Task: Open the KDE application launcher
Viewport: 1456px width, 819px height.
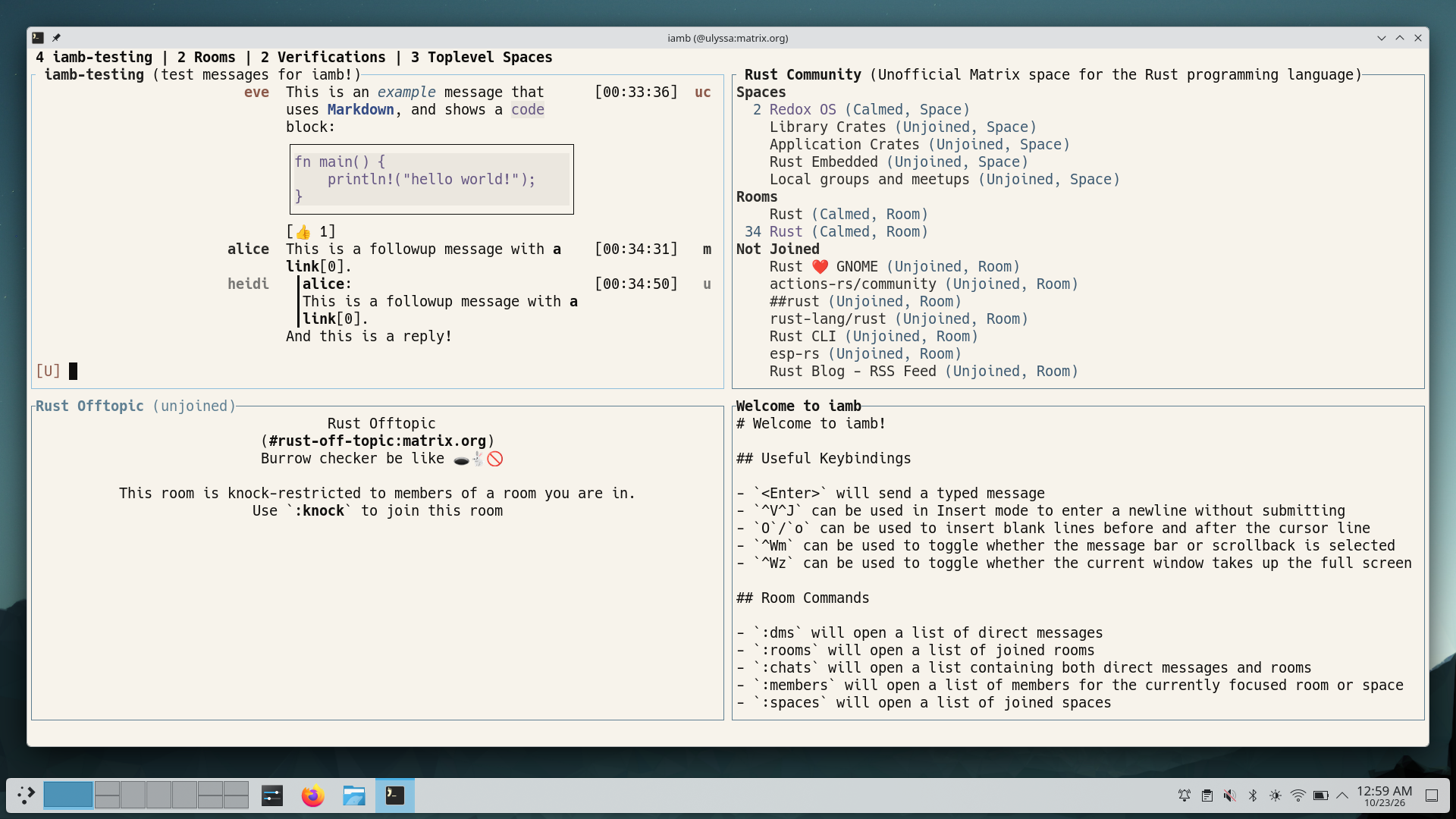Action: pyautogui.click(x=26, y=795)
